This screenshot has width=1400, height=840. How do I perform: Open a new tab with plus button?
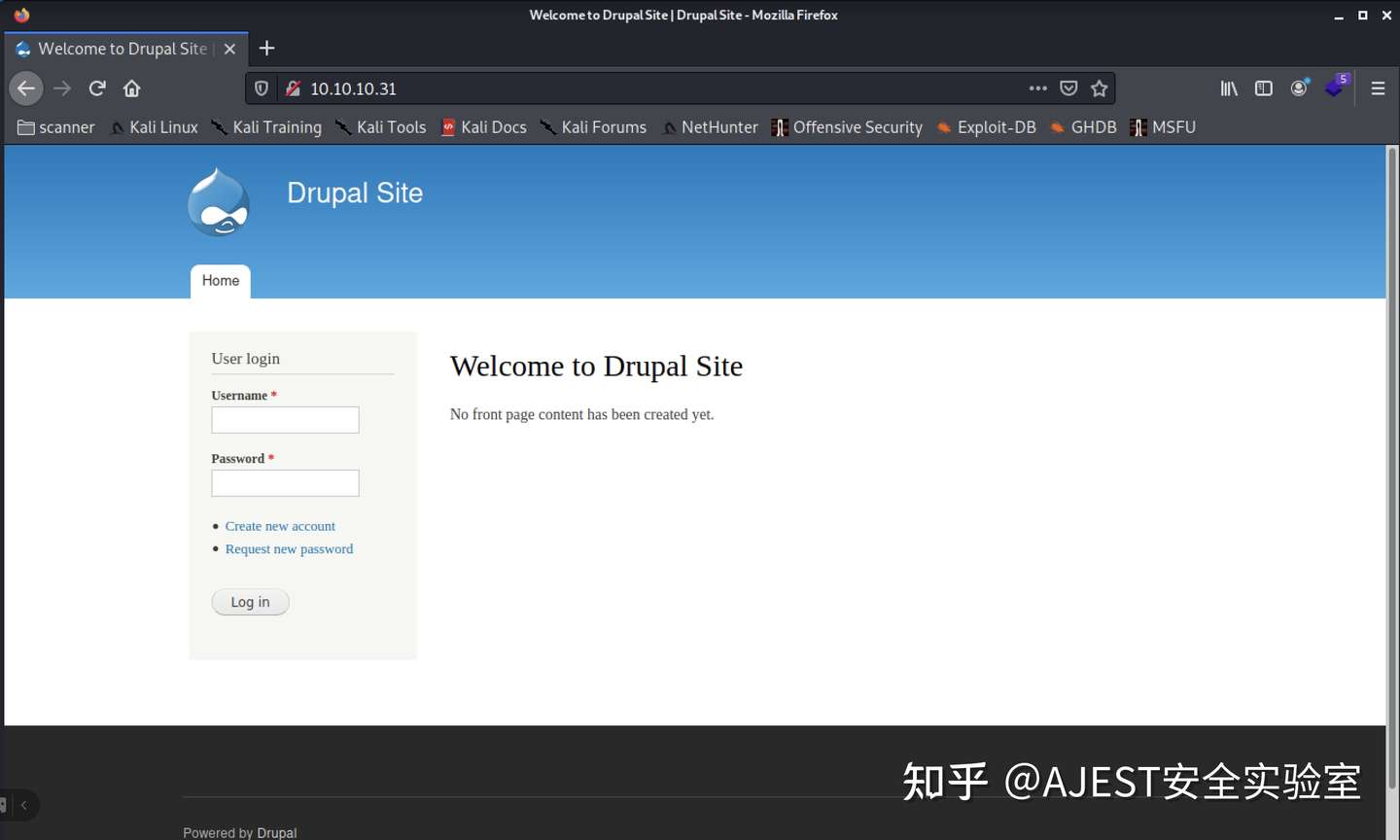coord(267,49)
